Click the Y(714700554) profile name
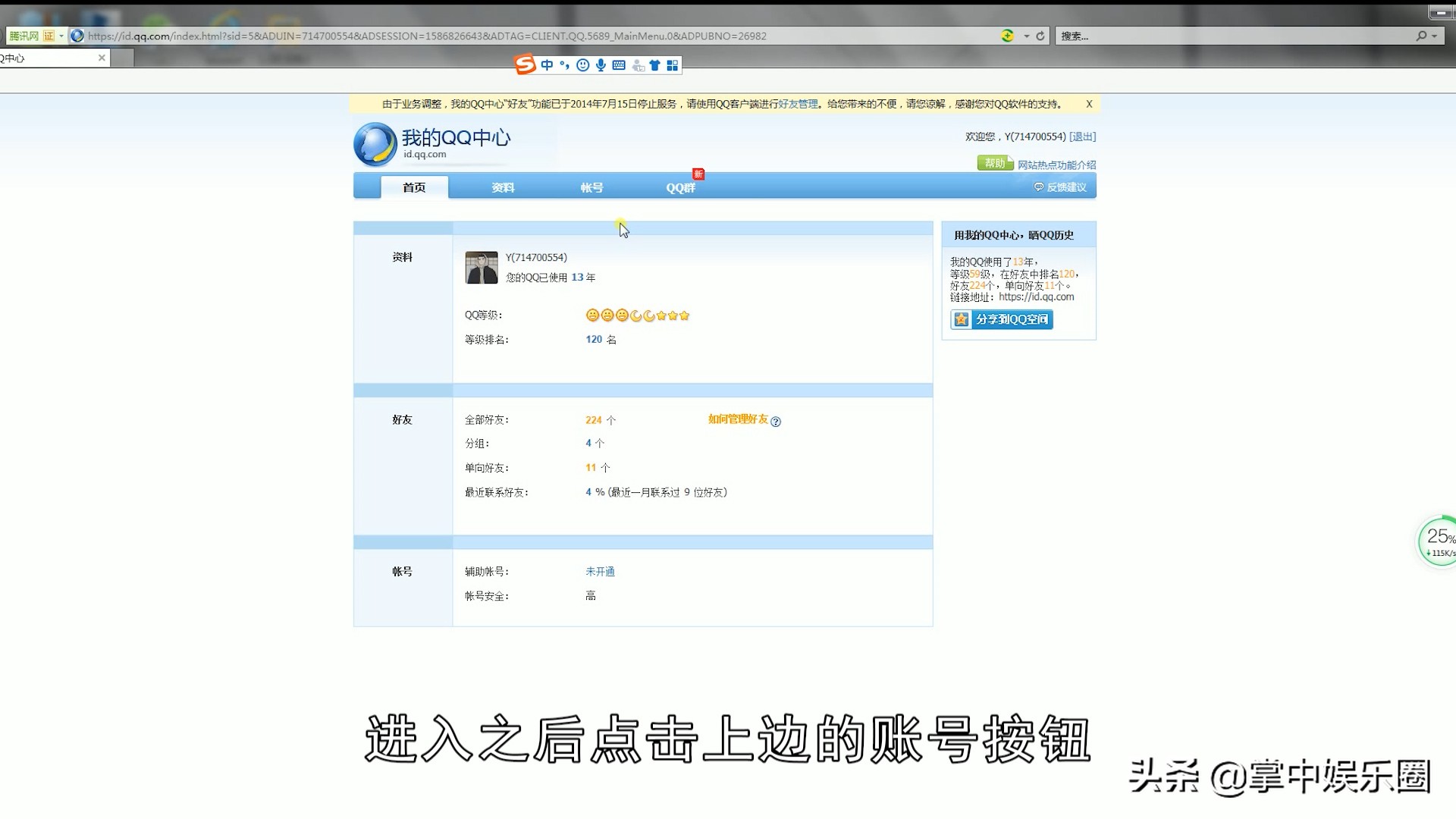Viewport: 1456px width, 819px height. 536,258
